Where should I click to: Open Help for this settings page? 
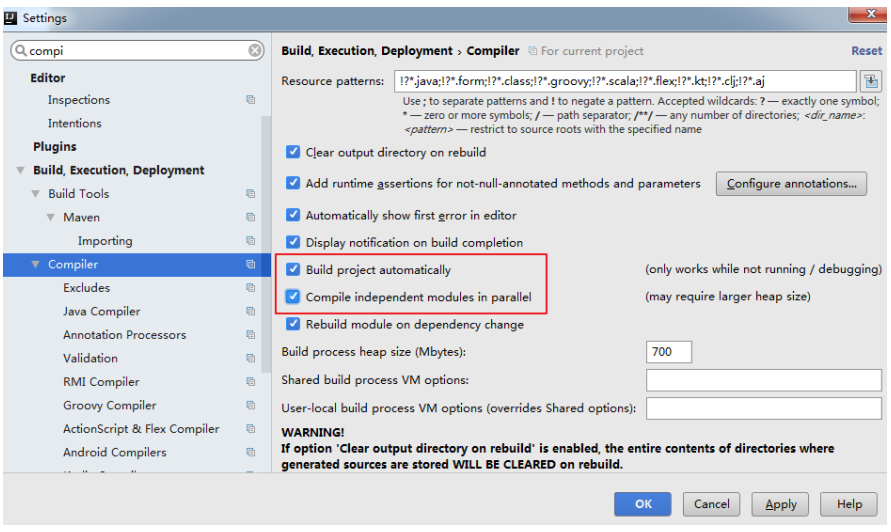click(x=849, y=504)
